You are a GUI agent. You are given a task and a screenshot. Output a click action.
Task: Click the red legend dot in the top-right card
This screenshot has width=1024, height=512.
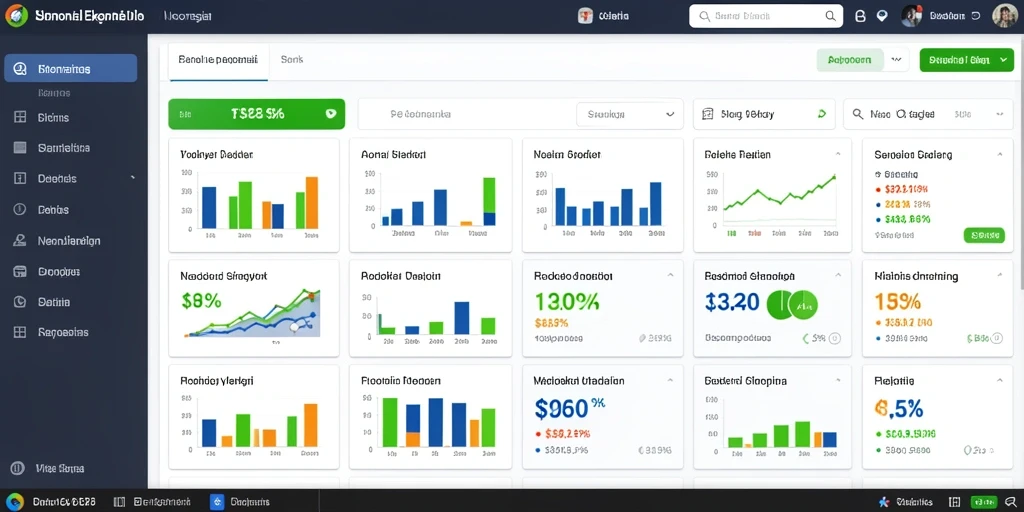[878, 189]
